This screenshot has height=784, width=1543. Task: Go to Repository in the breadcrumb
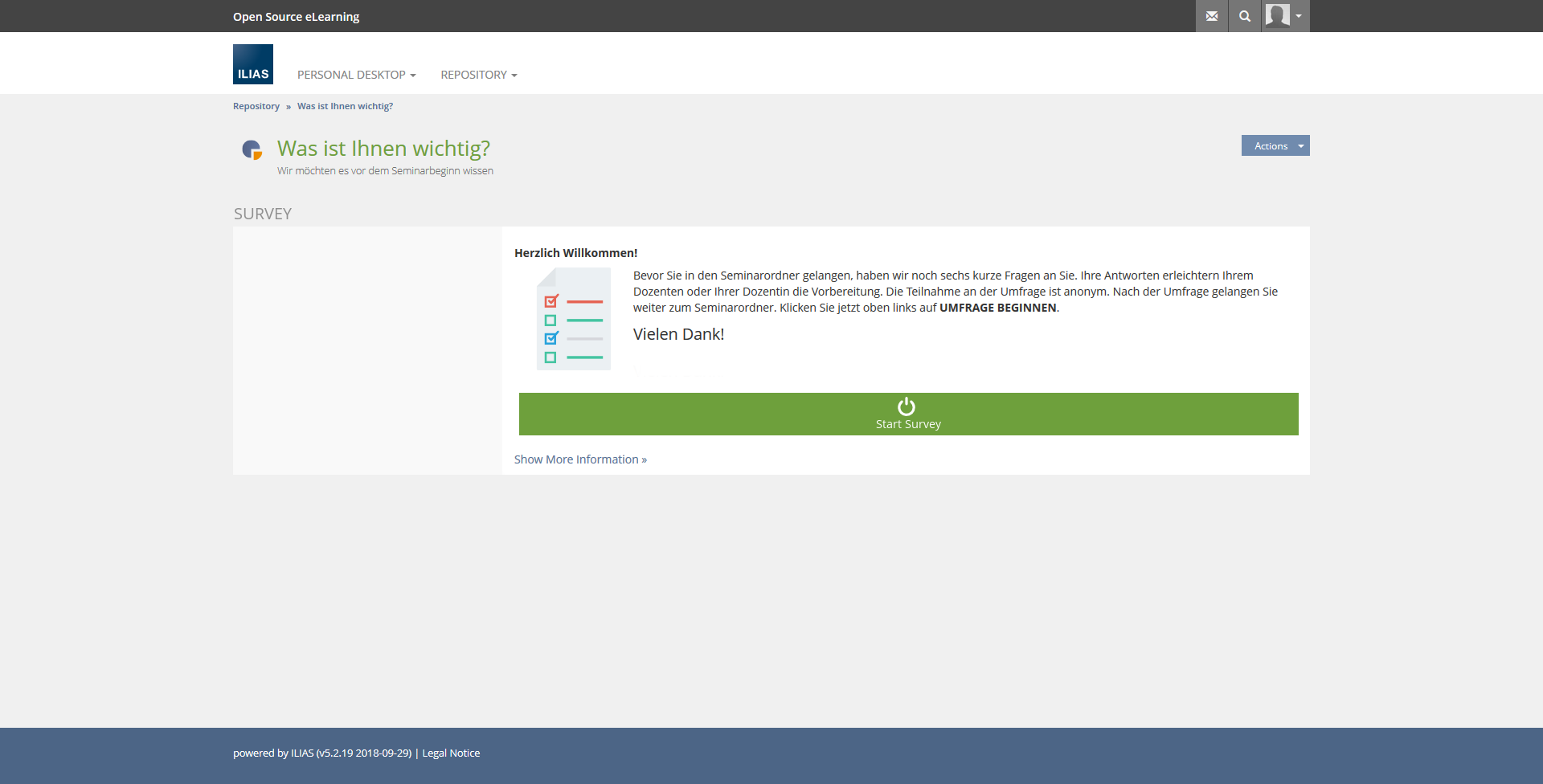click(256, 106)
